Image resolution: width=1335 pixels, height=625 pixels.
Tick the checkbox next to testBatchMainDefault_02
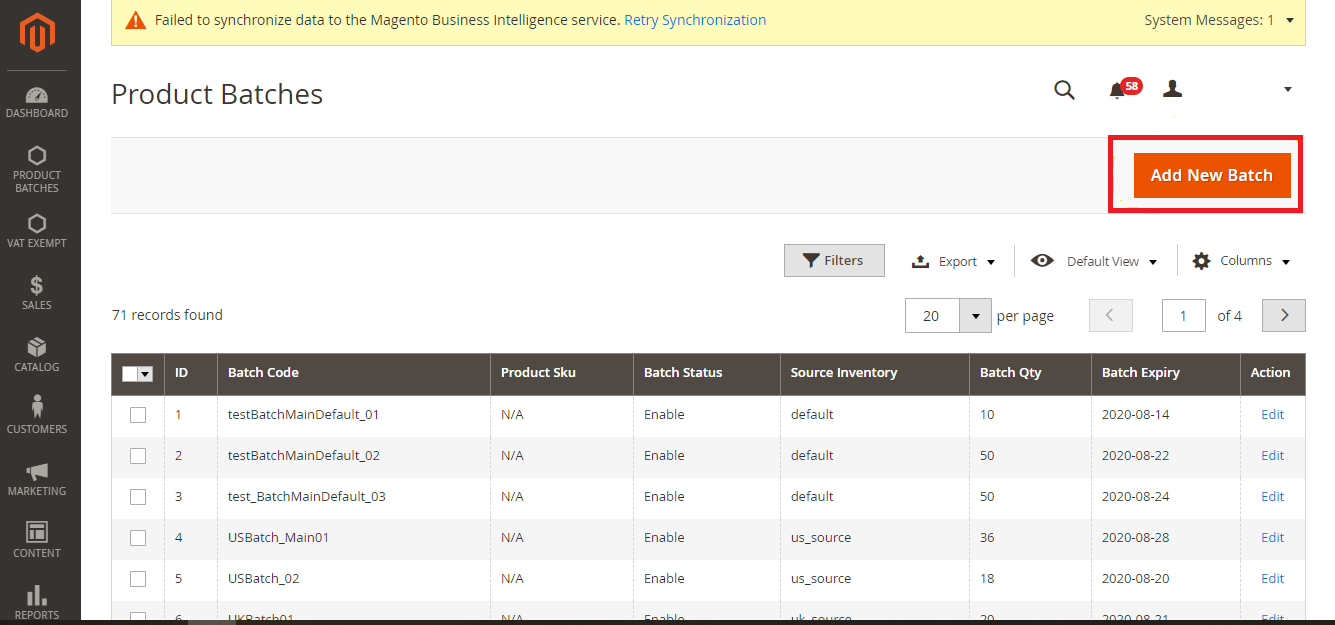point(137,455)
